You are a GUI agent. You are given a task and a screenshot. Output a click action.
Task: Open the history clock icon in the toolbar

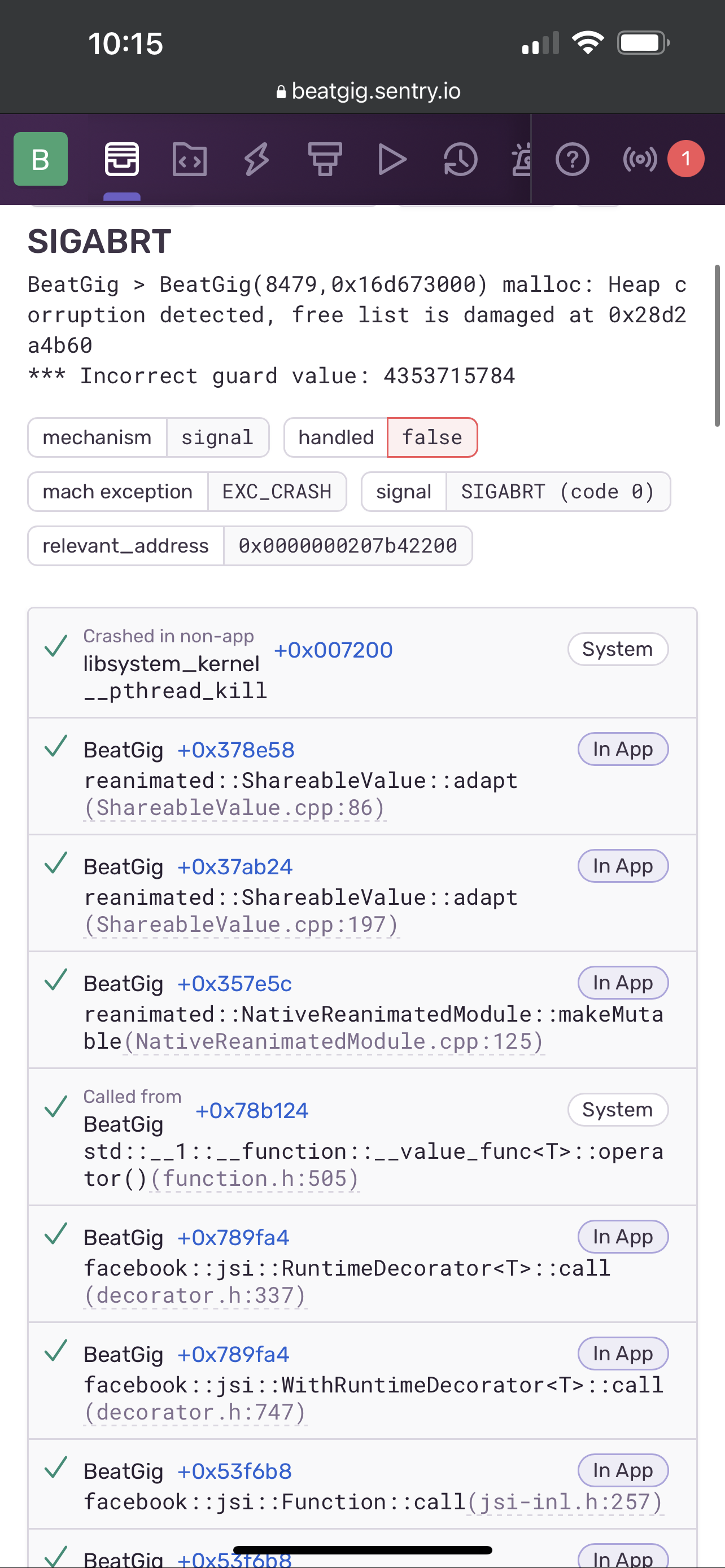click(460, 159)
